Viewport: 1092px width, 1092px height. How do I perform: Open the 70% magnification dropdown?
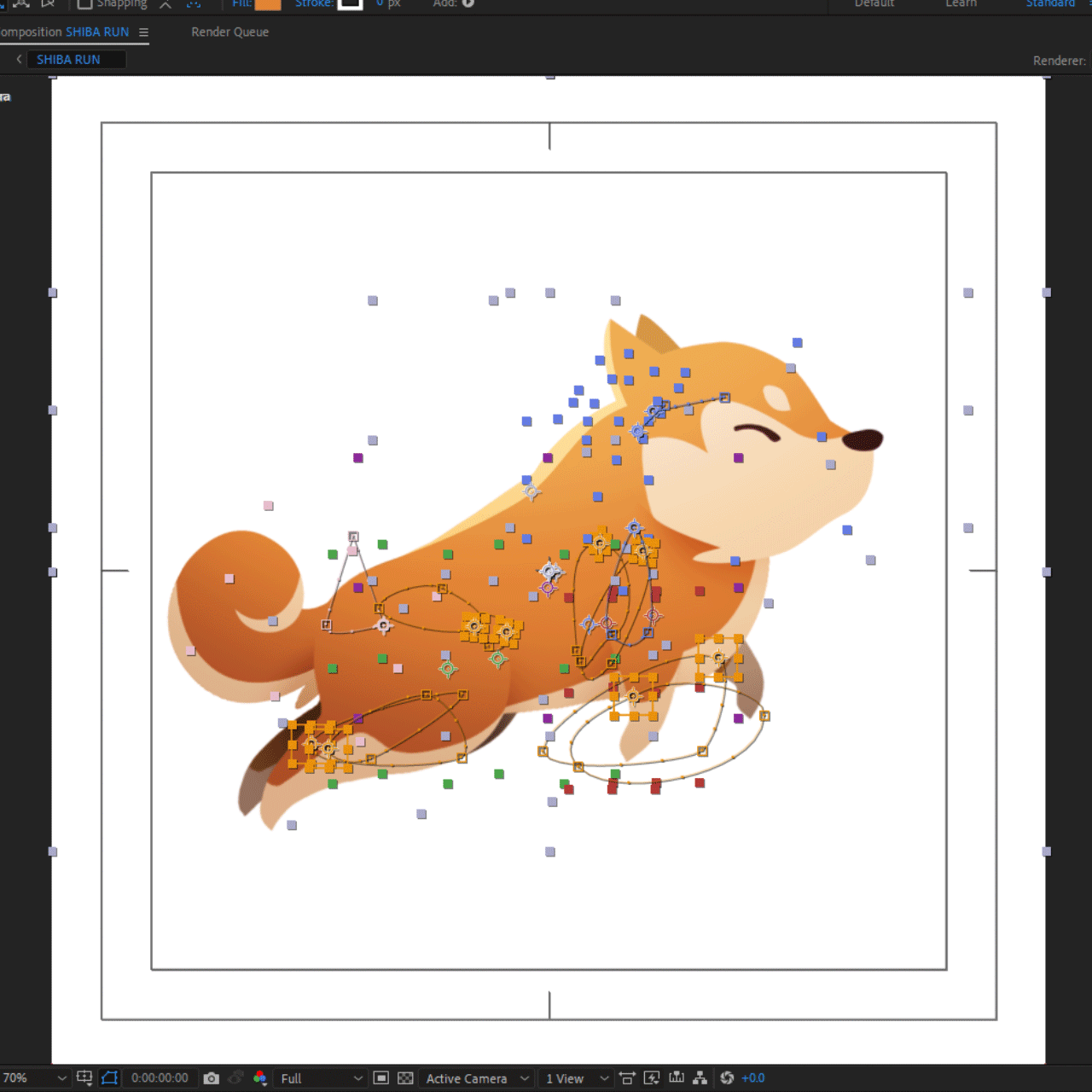click(x=34, y=1078)
